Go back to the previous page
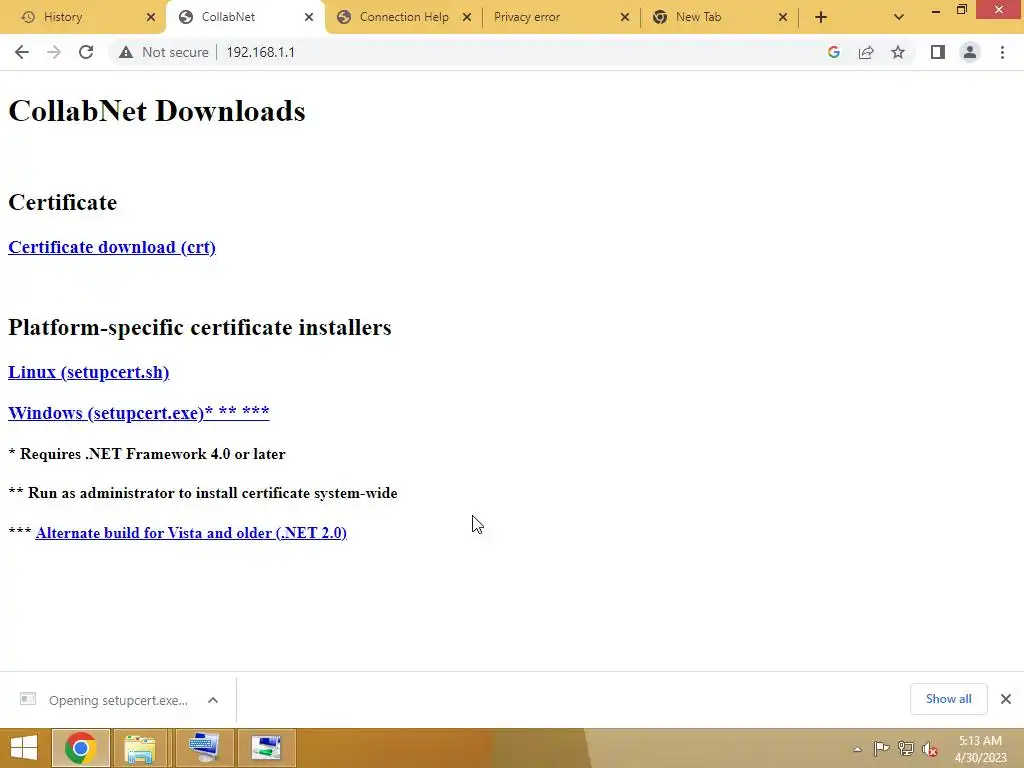The width and height of the screenshot is (1024, 768). 22,52
